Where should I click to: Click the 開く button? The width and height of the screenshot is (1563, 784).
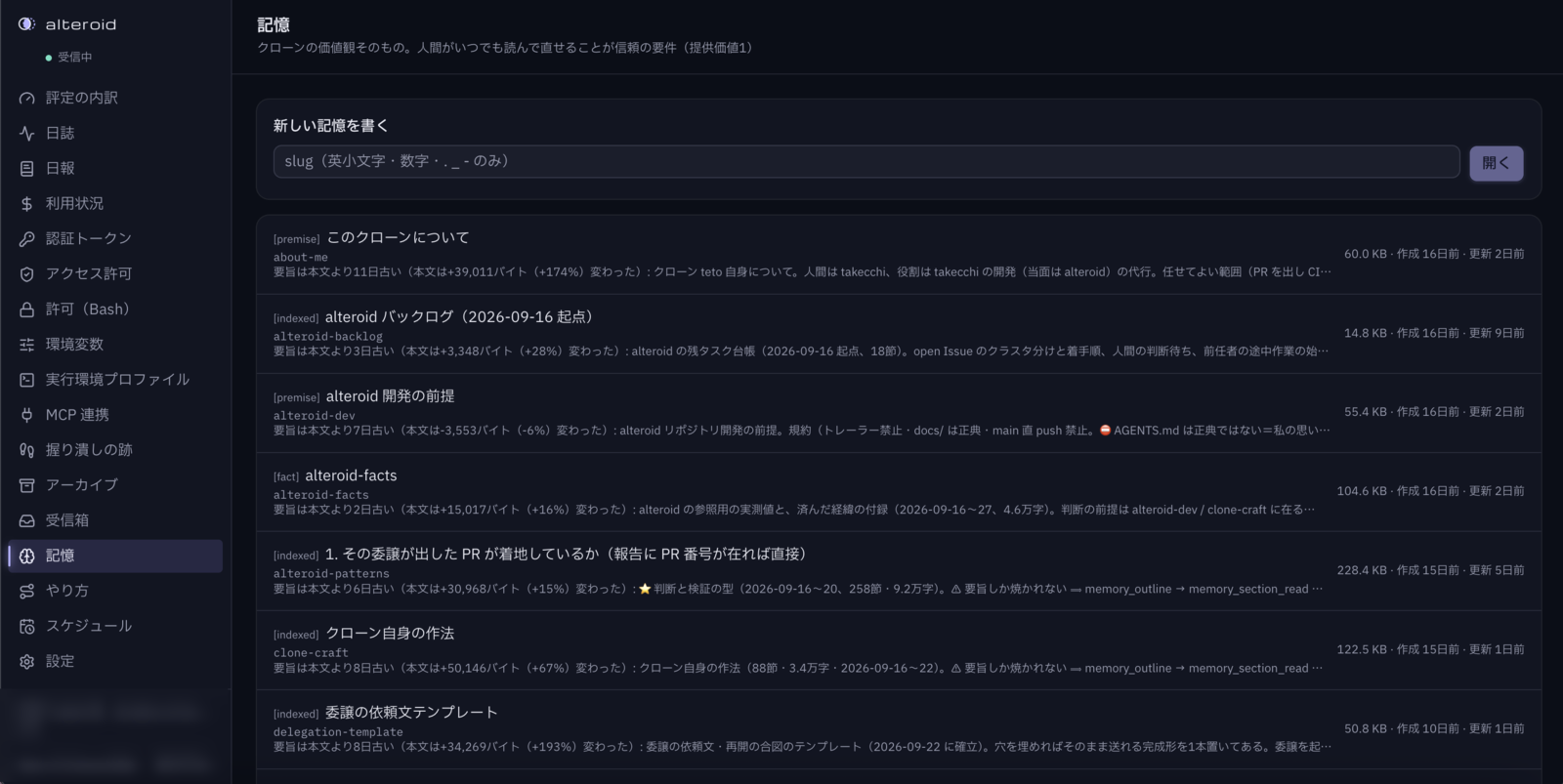pos(1496,163)
